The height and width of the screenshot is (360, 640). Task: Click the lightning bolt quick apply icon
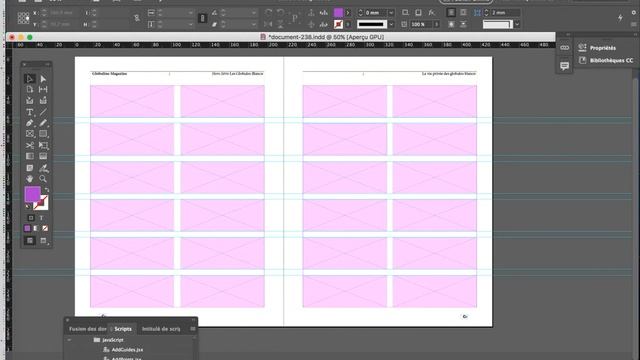click(620, 18)
